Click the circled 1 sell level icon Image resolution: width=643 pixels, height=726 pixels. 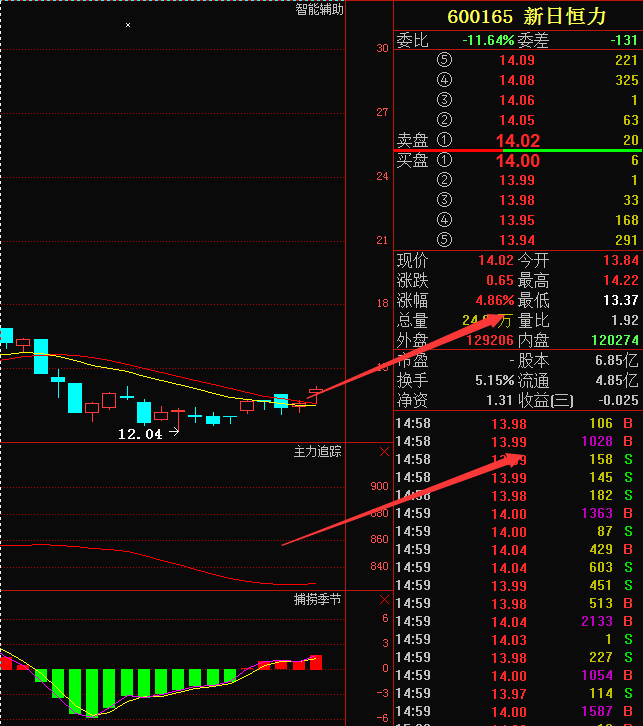pos(445,140)
